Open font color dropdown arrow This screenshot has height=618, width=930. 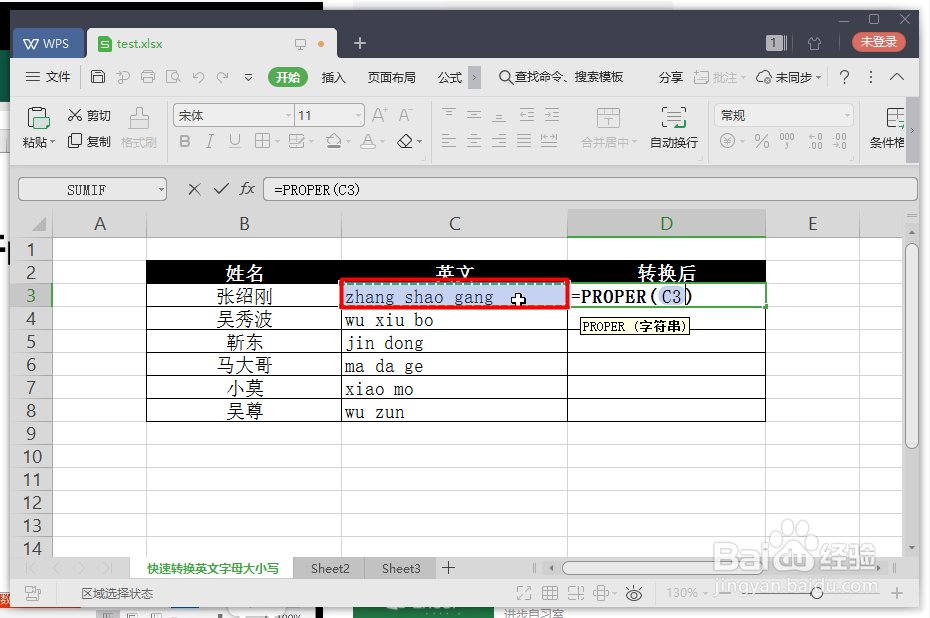click(383, 142)
